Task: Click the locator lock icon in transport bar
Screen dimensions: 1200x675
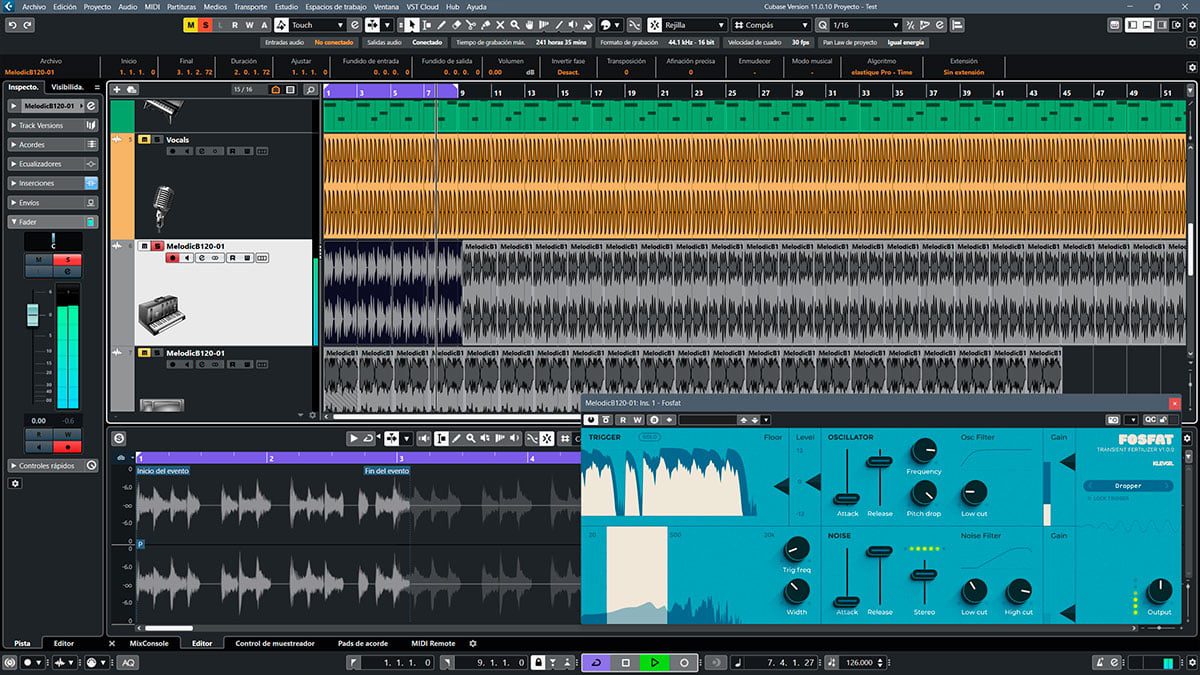Action: (538, 663)
